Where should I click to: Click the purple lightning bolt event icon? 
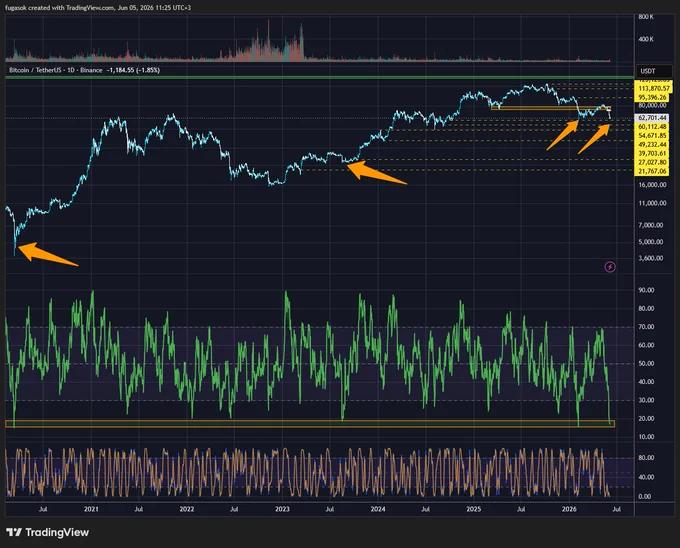tap(610, 267)
